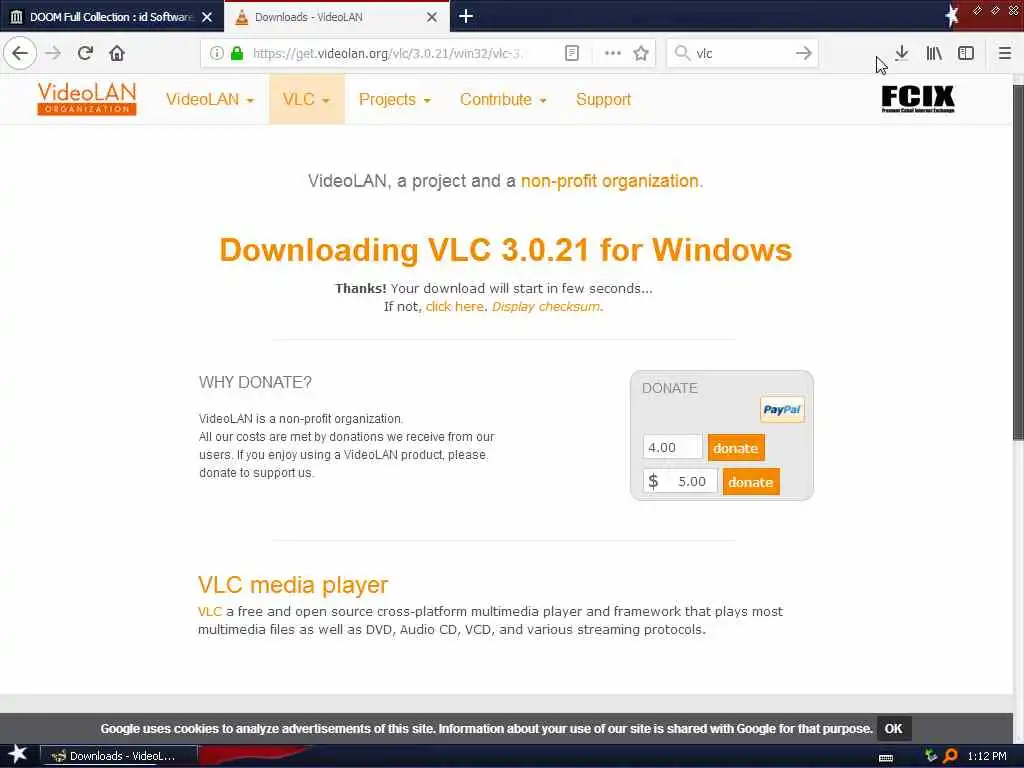Open the Support page link
Viewport: 1024px width, 768px height.
click(603, 99)
